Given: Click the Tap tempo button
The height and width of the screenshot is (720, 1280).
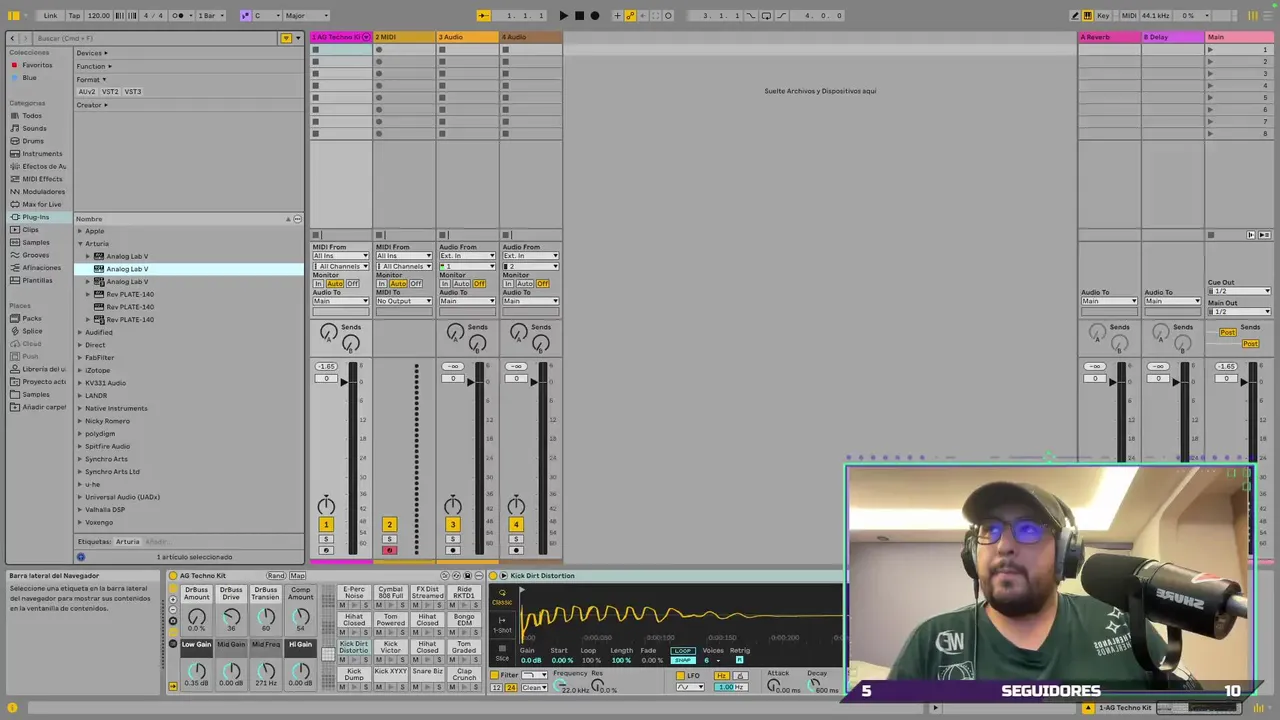Looking at the screenshot, I should (74, 15).
